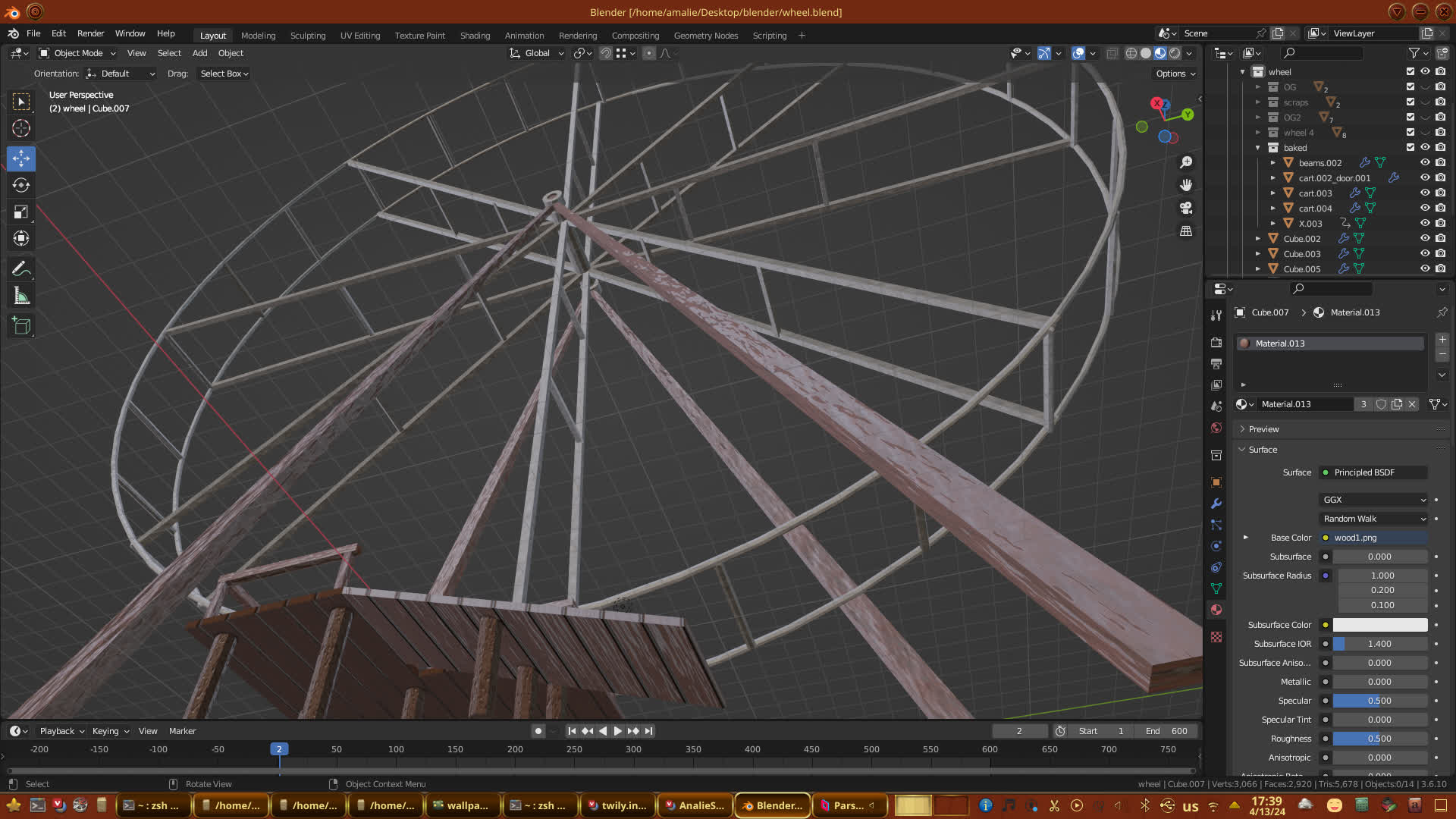Image resolution: width=1456 pixels, height=819 pixels.
Task: Hide beams.002 with its eye icon
Action: coord(1425,162)
